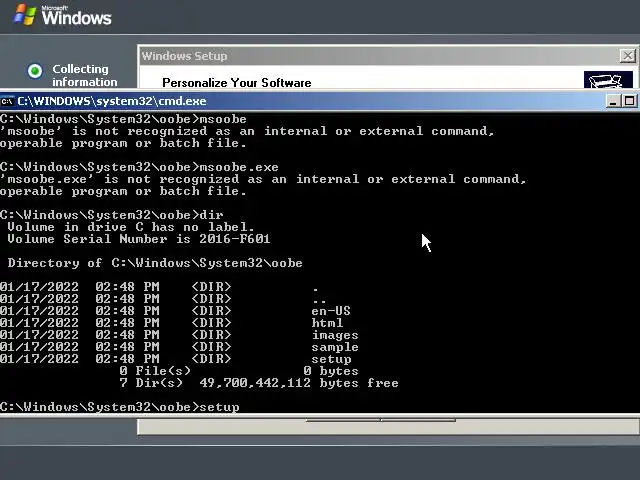Click the first 'msoobe' command line

point(123,119)
